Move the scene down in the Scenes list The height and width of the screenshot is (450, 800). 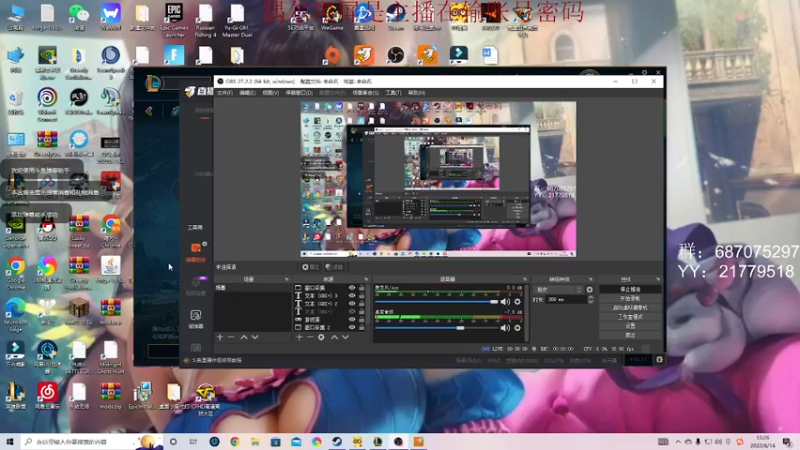coord(255,337)
